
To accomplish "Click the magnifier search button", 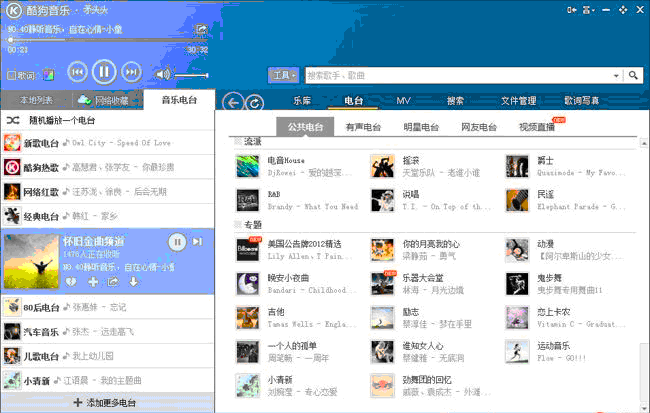I will tap(633, 75).
